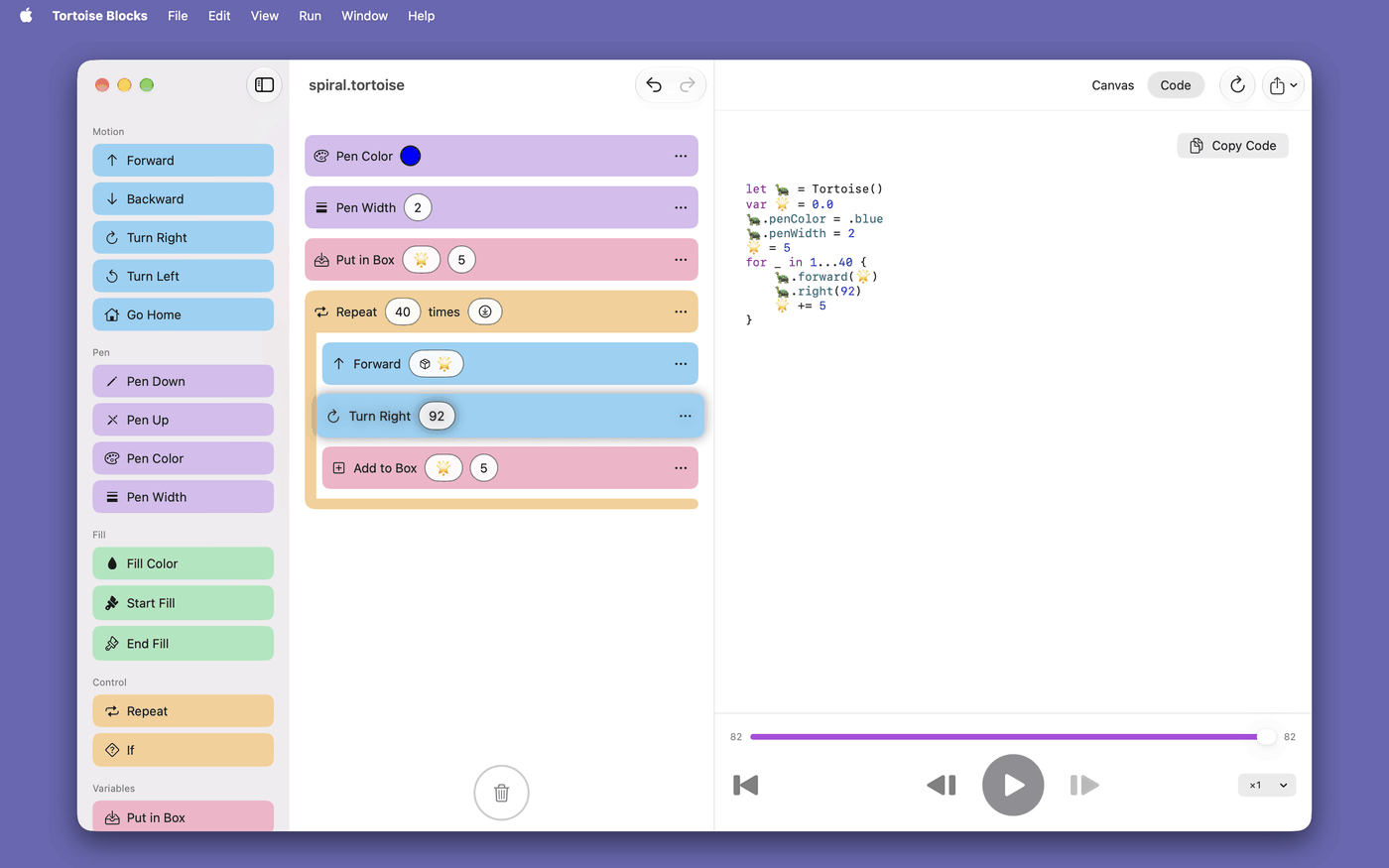Pick the Fill Color palette block
1389x868 pixels.
tap(183, 563)
